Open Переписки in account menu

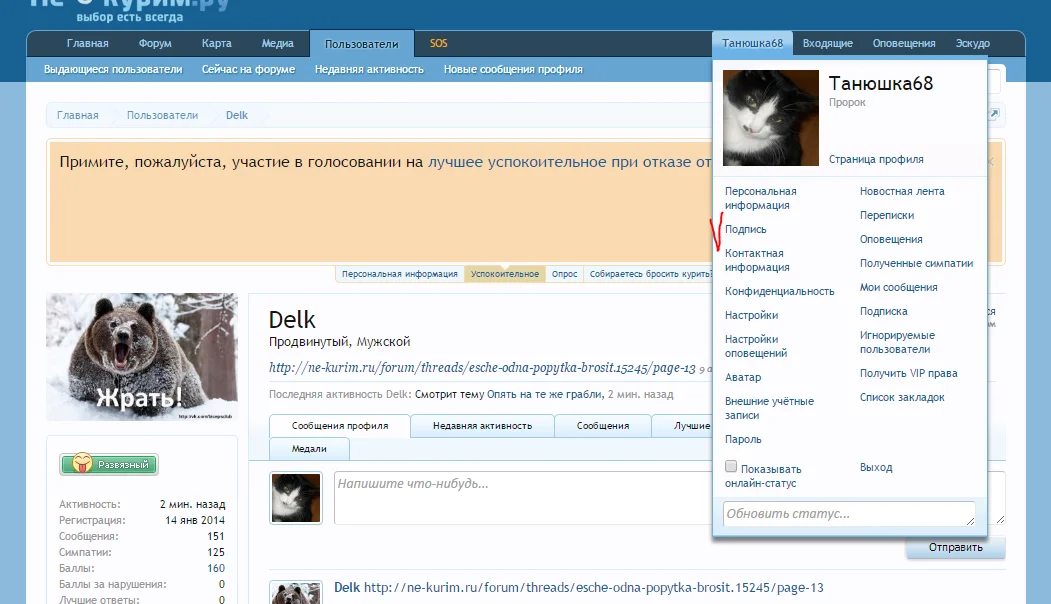tap(887, 216)
